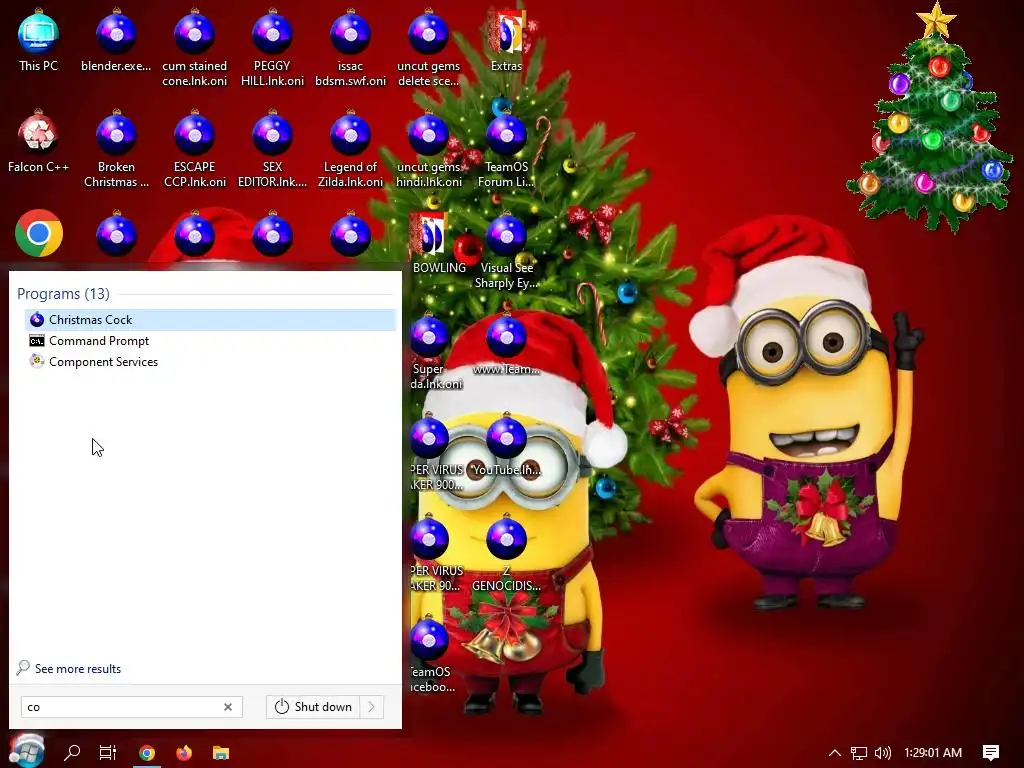The height and width of the screenshot is (768, 1024).
Task: Click the Programs (13) results header
Action: point(63,294)
